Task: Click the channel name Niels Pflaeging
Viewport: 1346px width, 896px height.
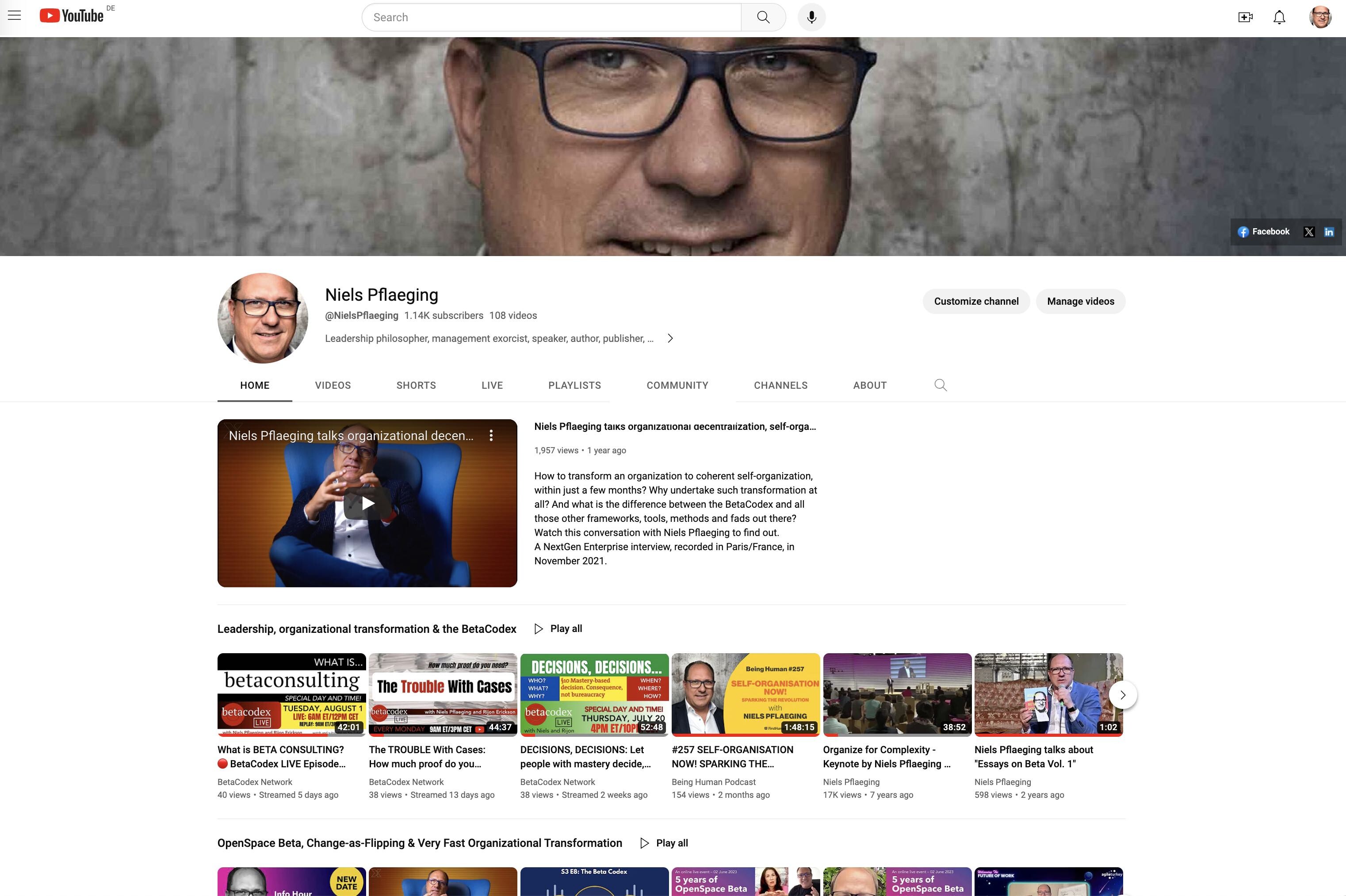Action: point(382,295)
